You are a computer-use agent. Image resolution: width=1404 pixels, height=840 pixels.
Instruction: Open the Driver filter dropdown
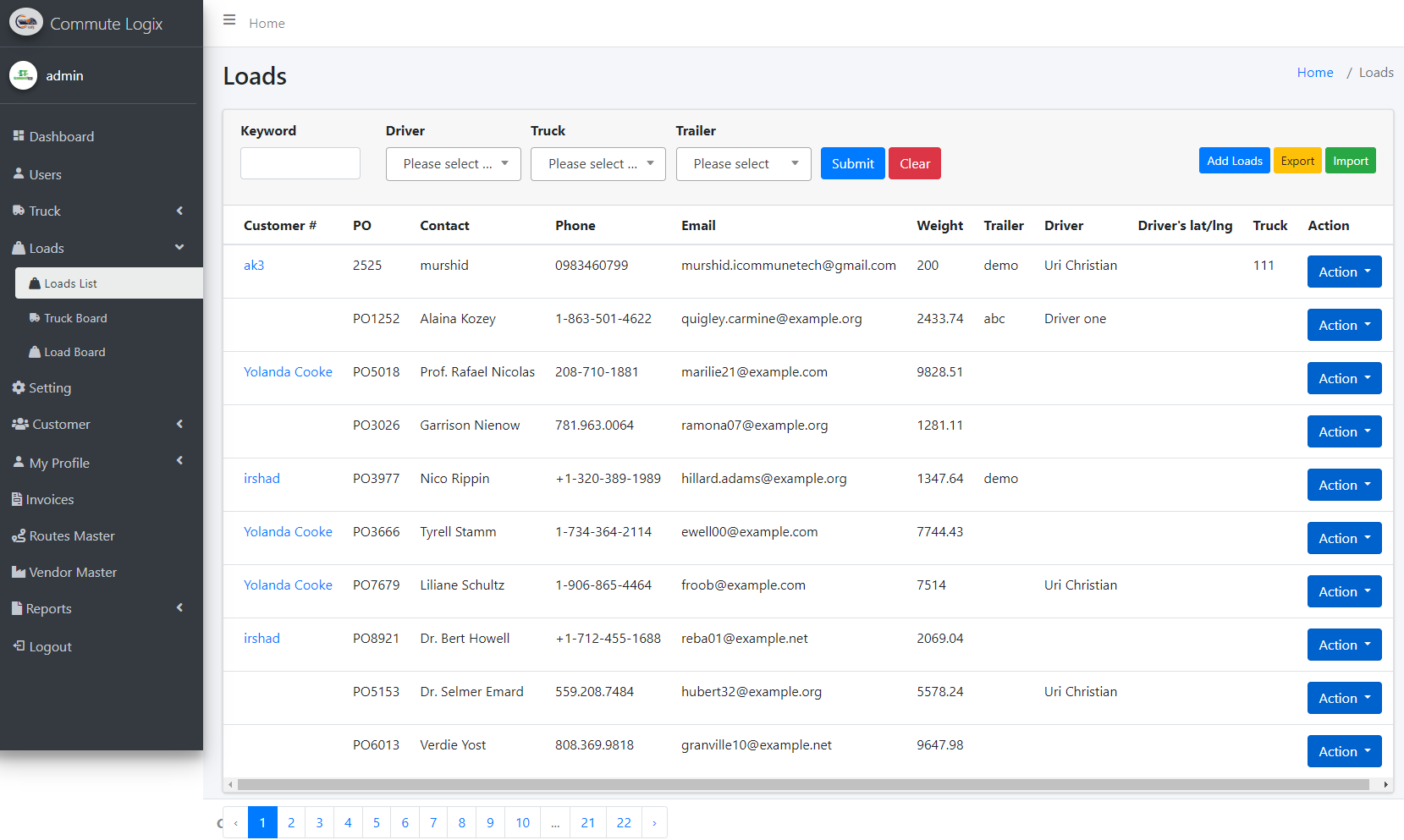coord(453,164)
